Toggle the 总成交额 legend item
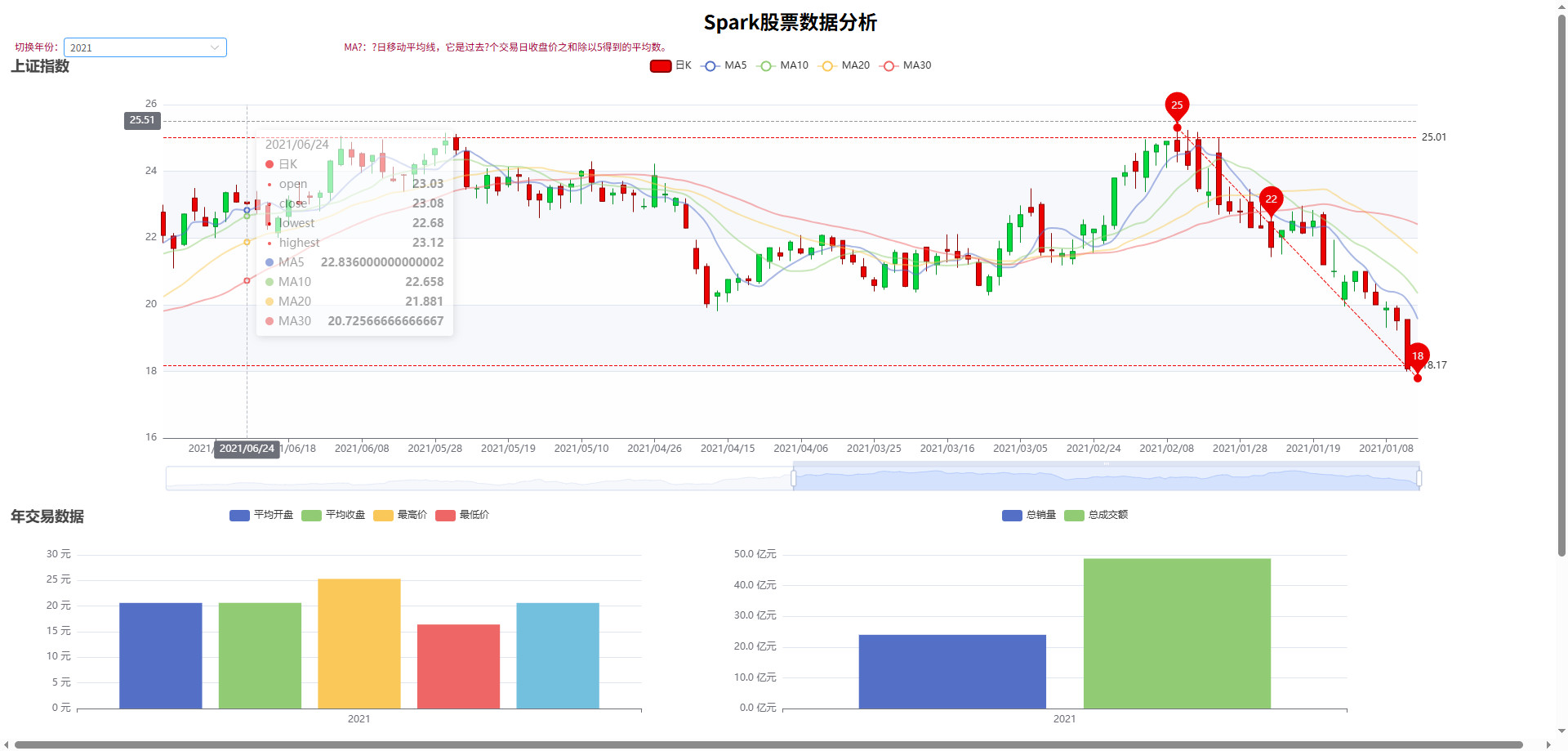This screenshot has width=1568, height=751. (1096, 515)
